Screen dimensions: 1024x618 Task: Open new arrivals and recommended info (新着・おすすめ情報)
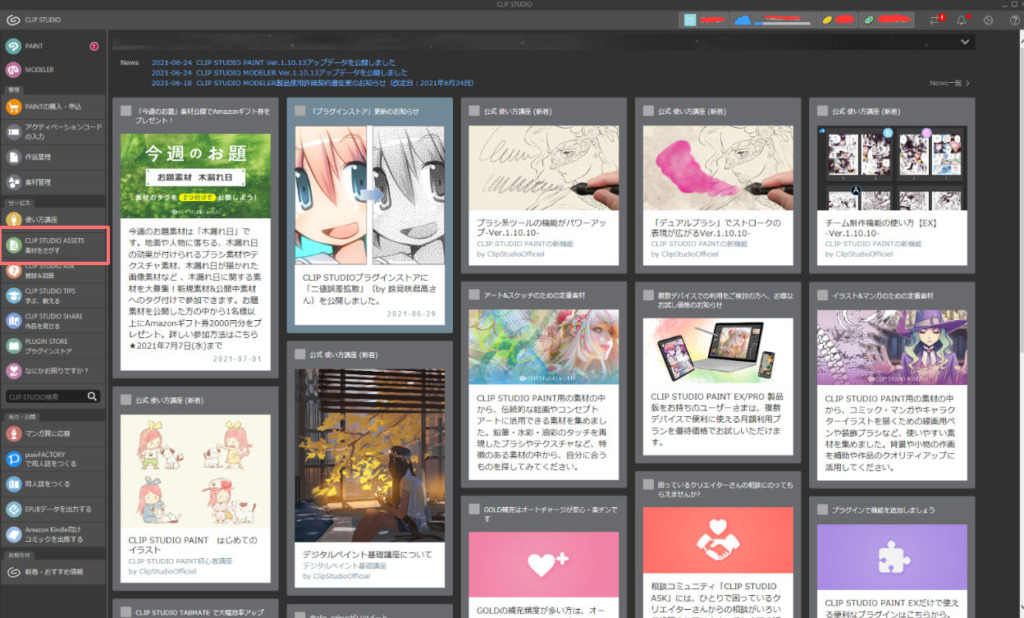click(52, 572)
